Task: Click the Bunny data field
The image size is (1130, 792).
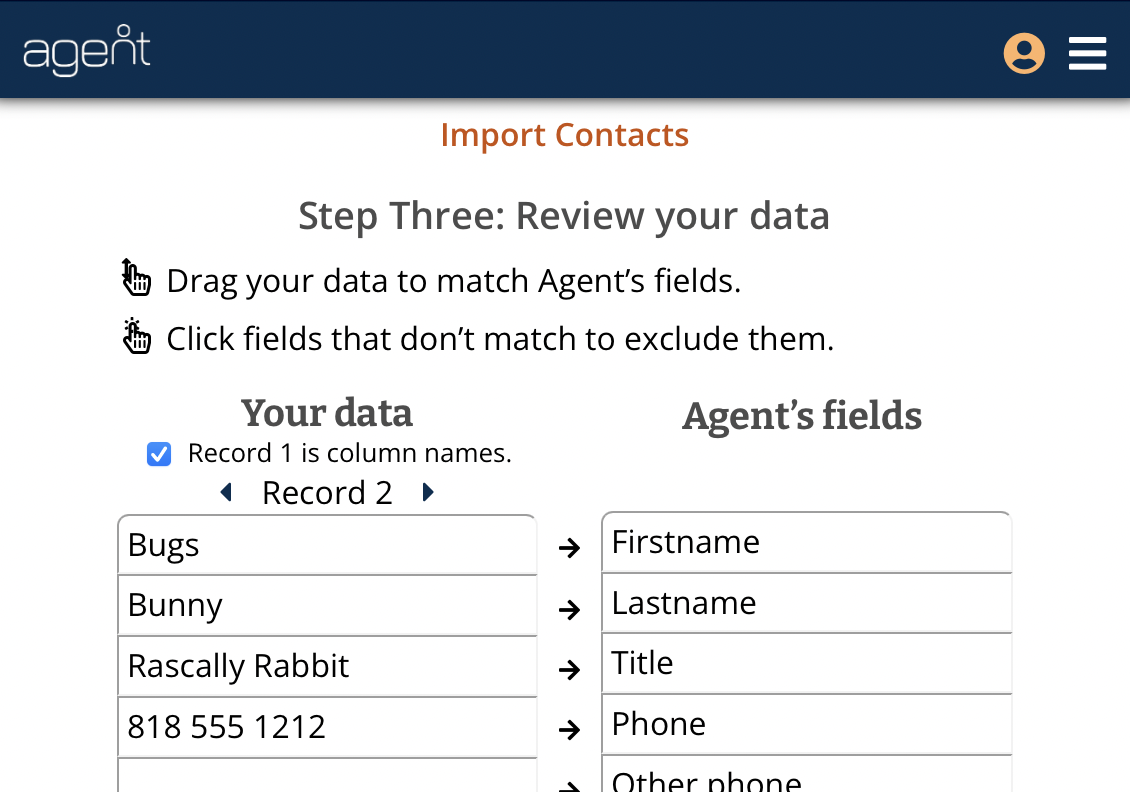Action: pos(327,605)
